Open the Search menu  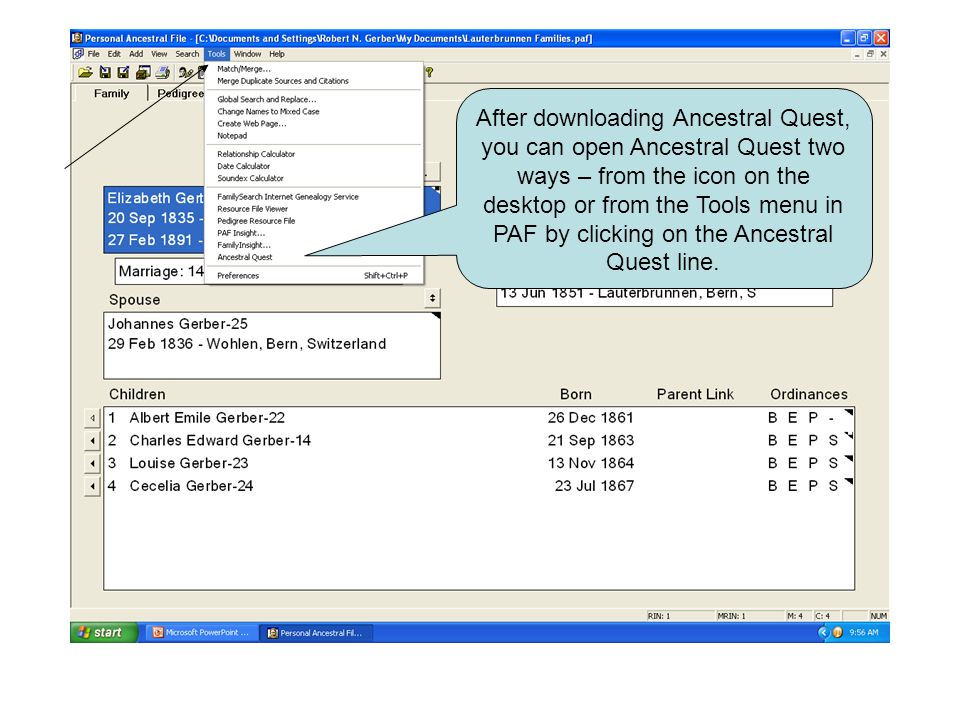pyautogui.click(x=187, y=54)
